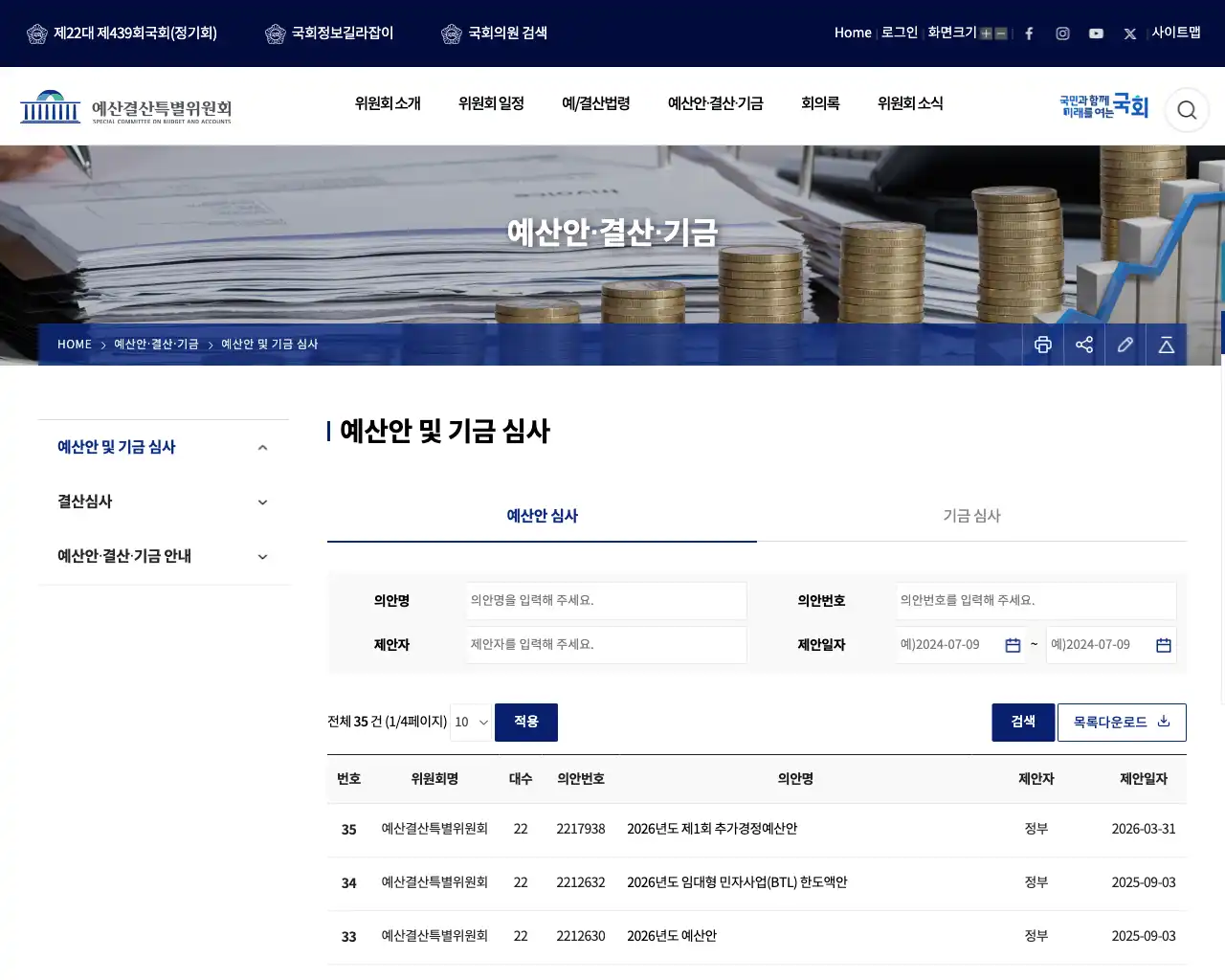Open the page-size dropdown showing 10
Screen dimensions: 1225x980
click(x=471, y=723)
